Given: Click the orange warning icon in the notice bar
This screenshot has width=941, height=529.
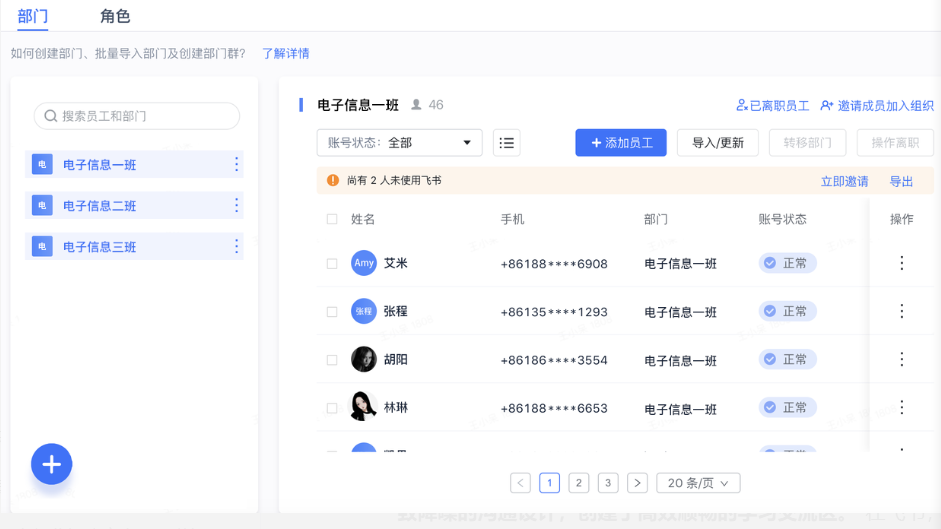Looking at the screenshot, I should [333, 180].
